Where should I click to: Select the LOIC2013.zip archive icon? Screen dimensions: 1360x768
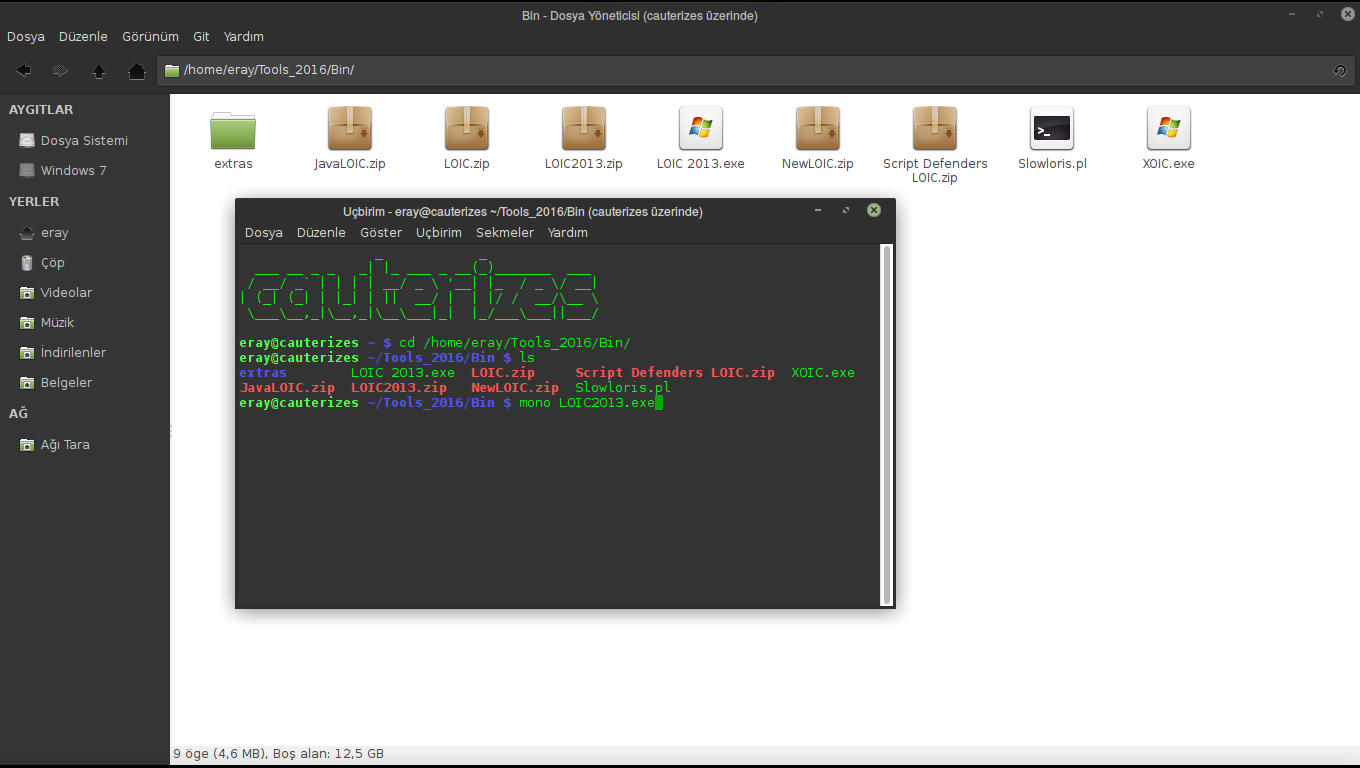(x=584, y=129)
